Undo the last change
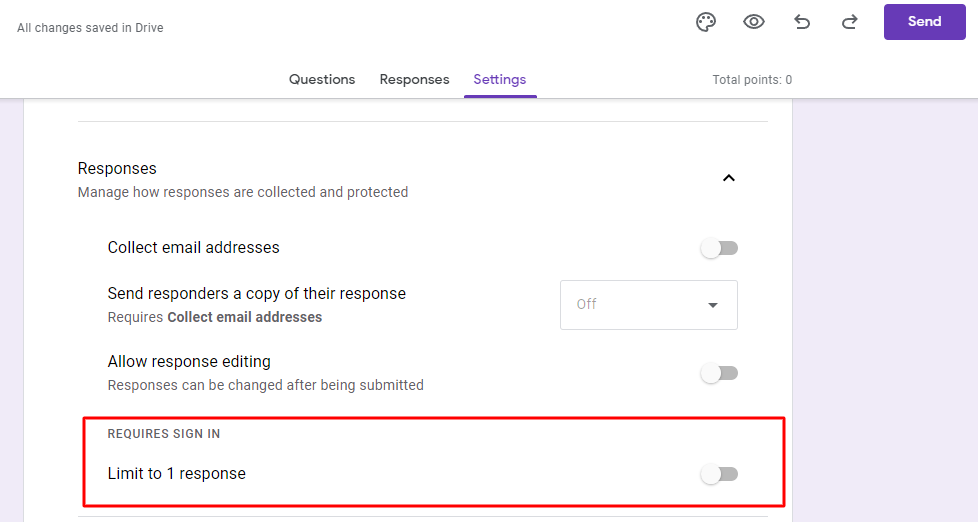The image size is (978, 522). click(802, 22)
